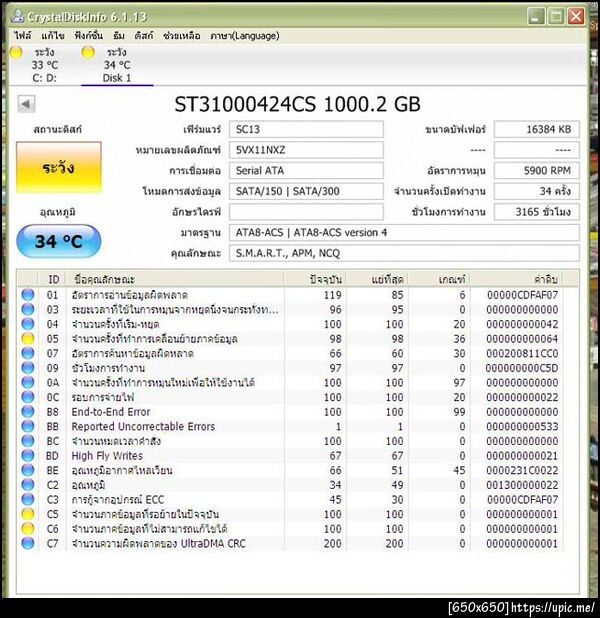Select the C: D: disk at 33 °C
Screen dimensions: 600x618
[45, 65]
